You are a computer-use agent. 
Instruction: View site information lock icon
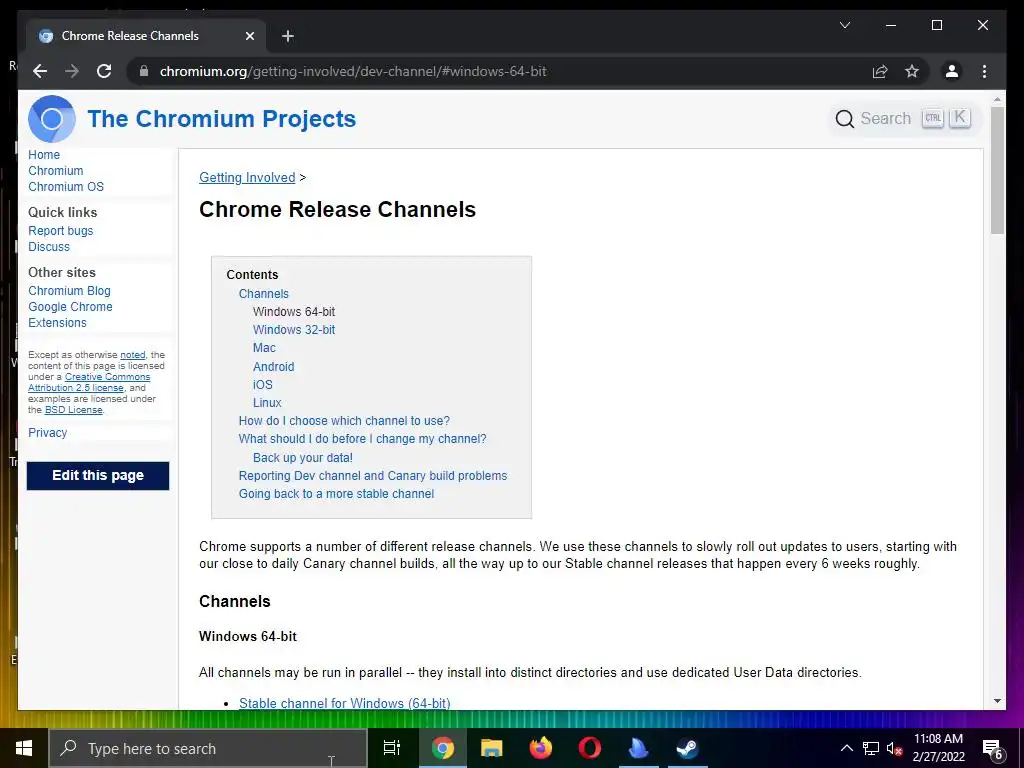click(x=144, y=71)
